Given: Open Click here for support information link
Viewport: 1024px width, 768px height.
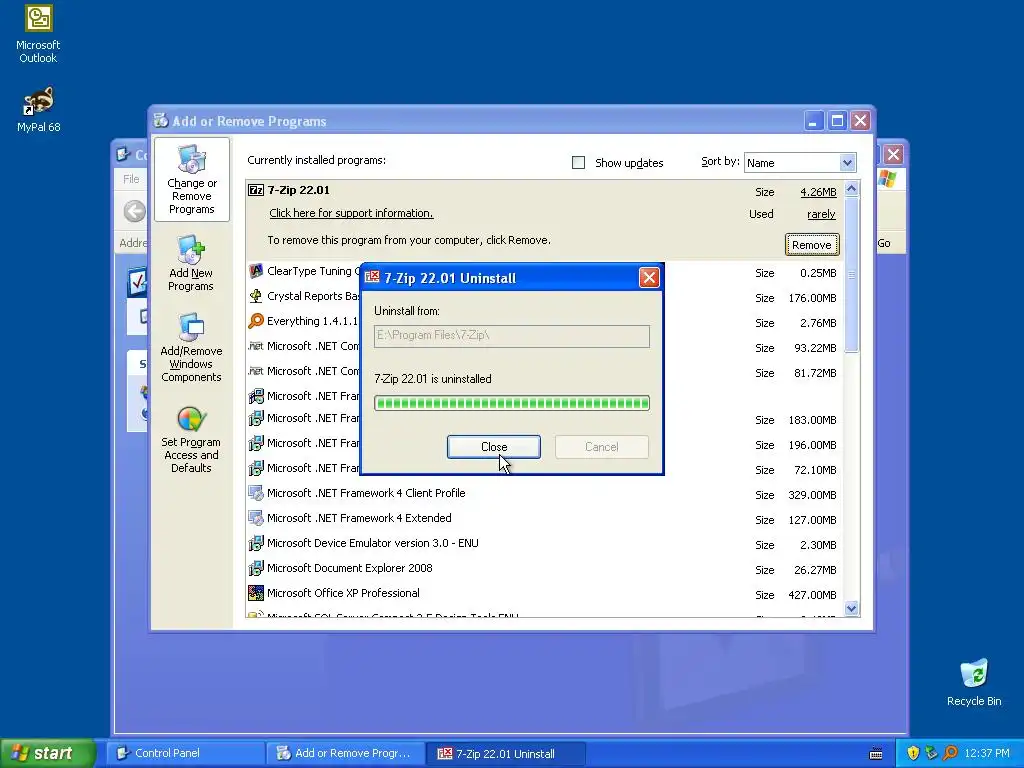Looking at the screenshot, I should coord(351,213).
